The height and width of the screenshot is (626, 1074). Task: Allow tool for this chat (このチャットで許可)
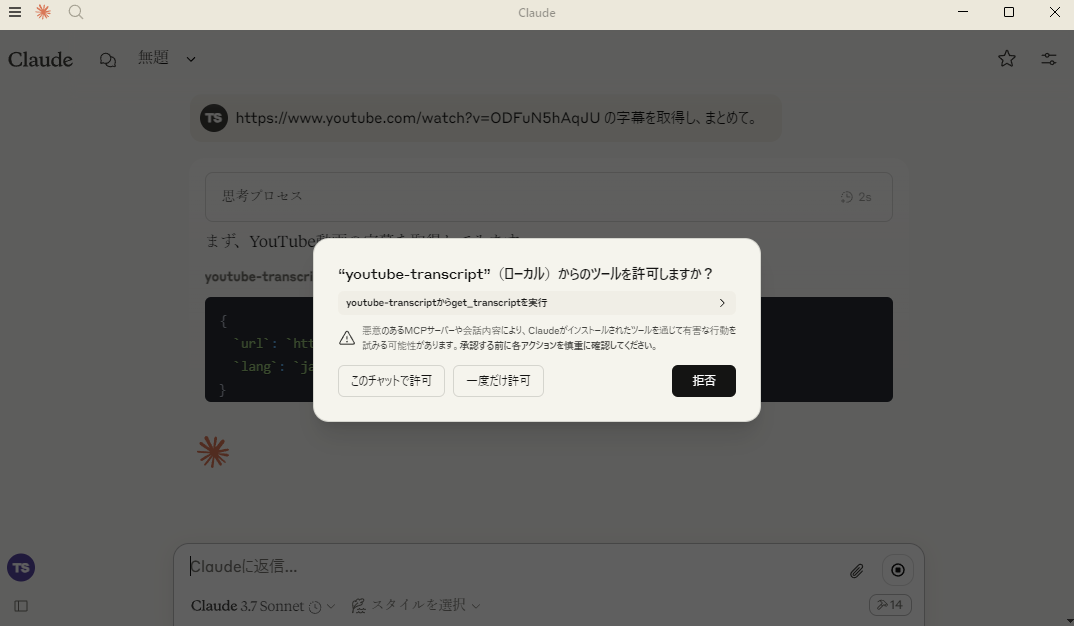[391, 381]
